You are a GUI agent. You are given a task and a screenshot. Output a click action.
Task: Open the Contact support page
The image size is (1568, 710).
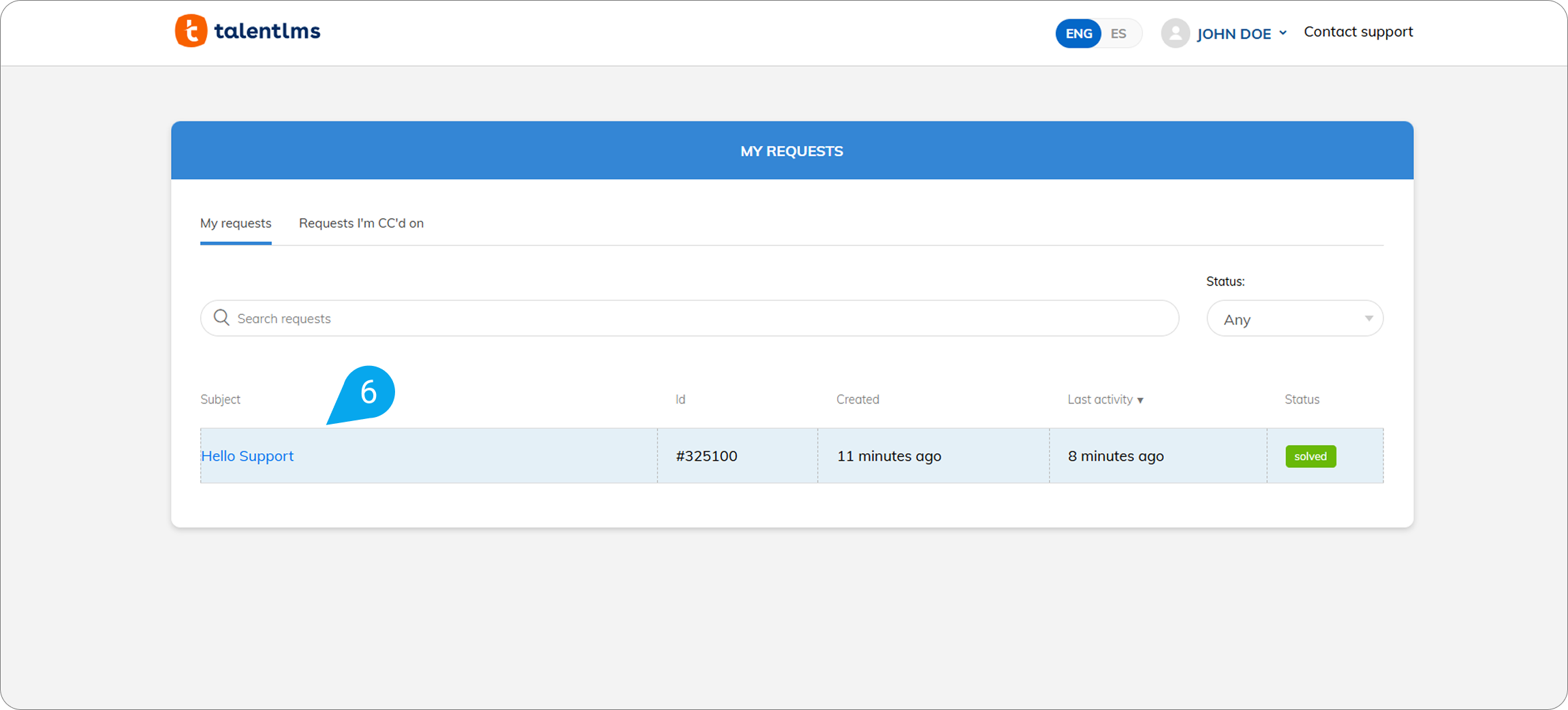pos(1358,31)
